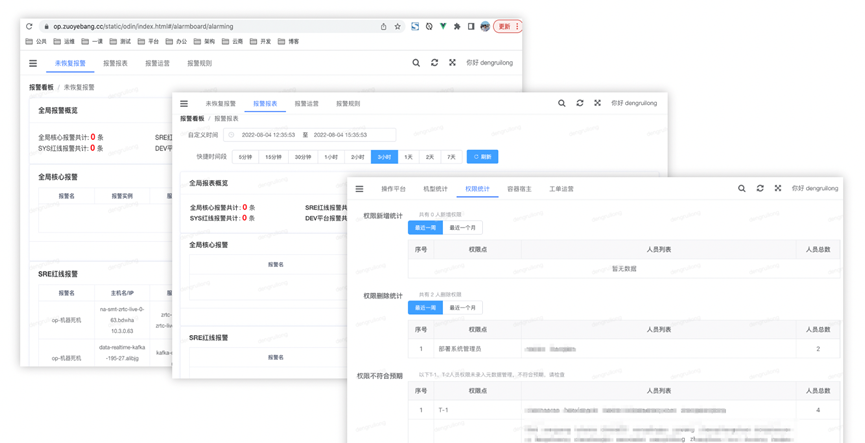Open the hamburger menu beside 操作平台

coord(360,188)
